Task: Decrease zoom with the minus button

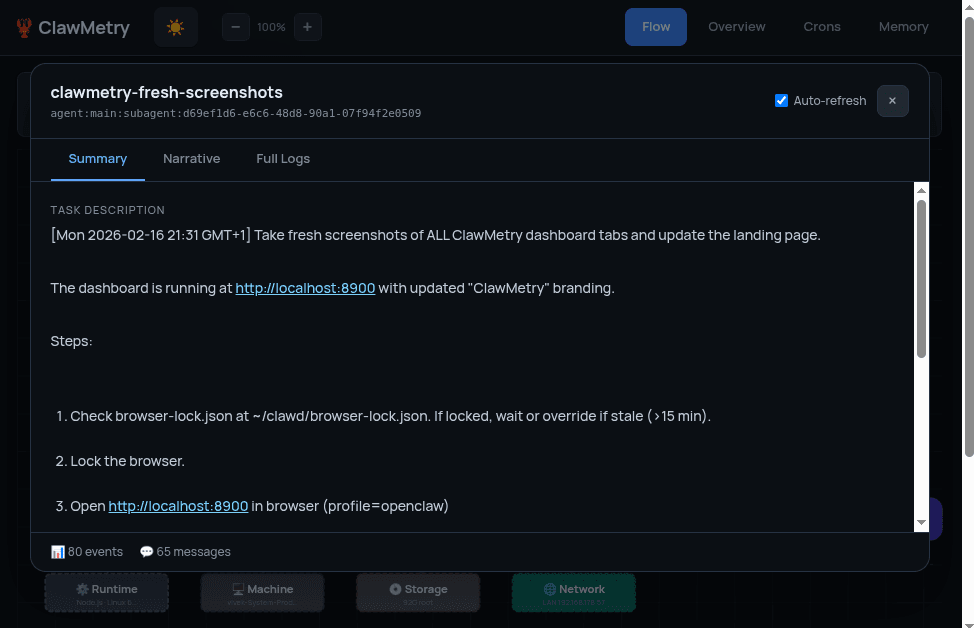Action: 236,27
